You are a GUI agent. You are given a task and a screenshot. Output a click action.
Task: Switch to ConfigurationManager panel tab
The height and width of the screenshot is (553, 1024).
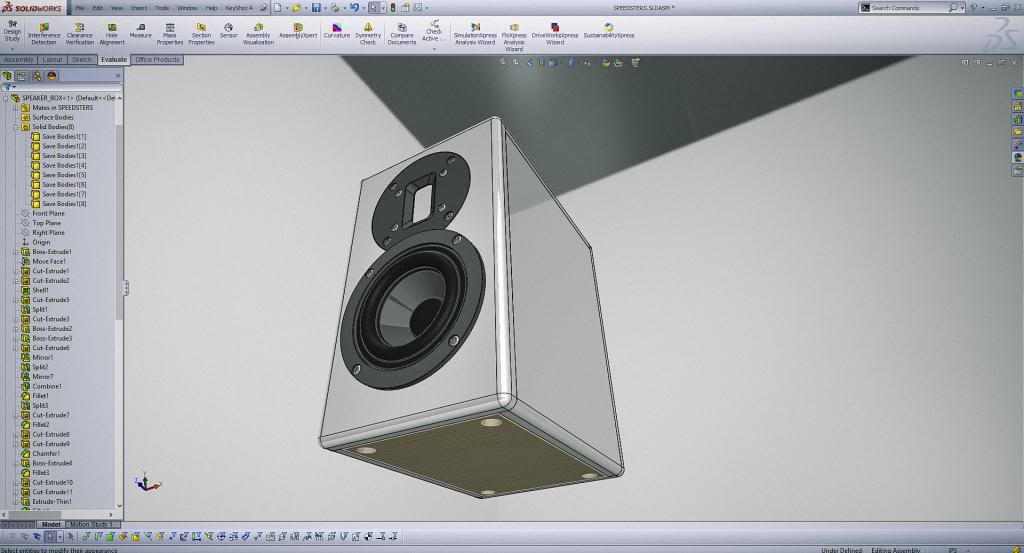point(37,76)
